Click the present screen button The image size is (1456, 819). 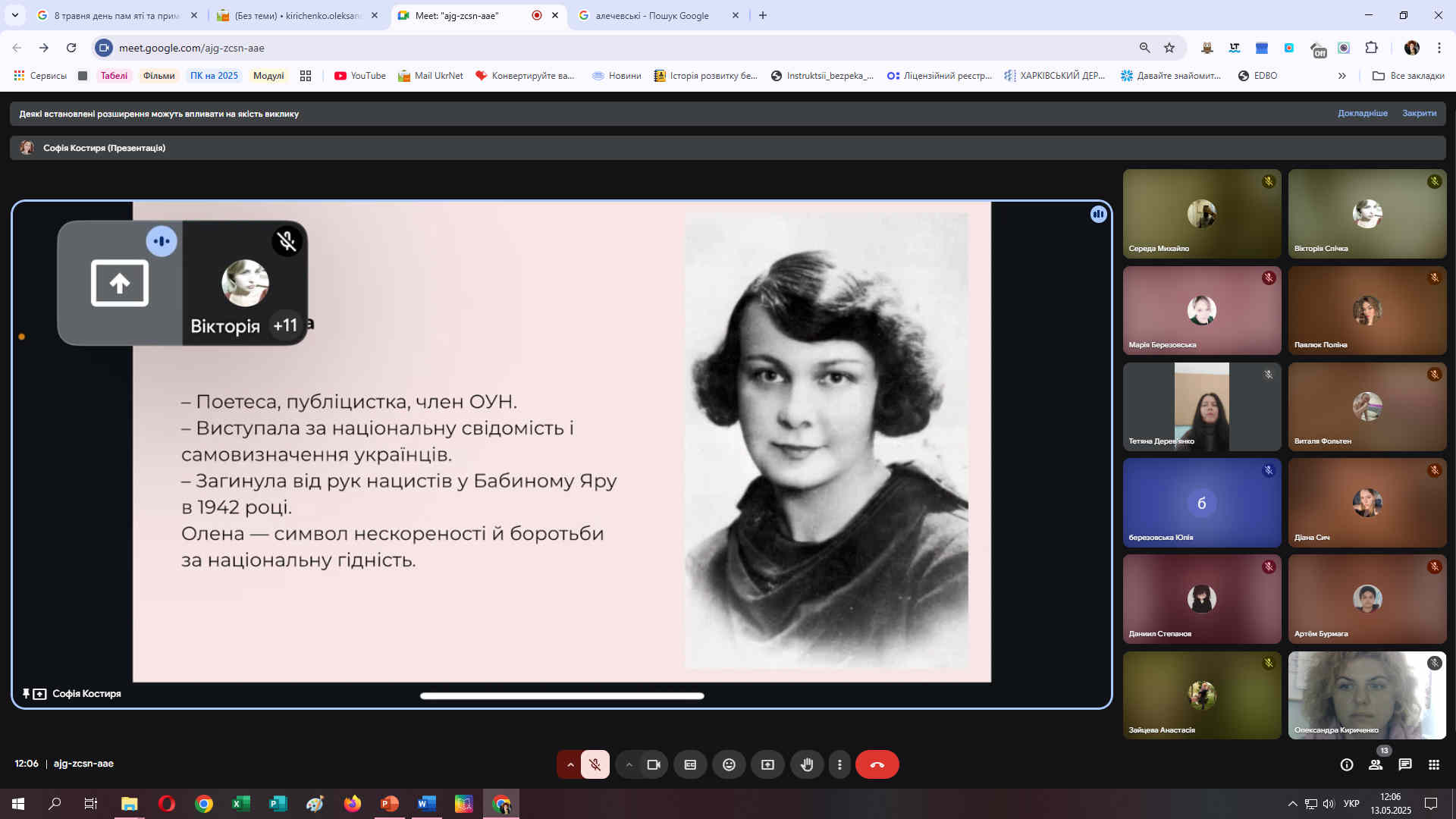pyautogui.click(x=767, y=764)
